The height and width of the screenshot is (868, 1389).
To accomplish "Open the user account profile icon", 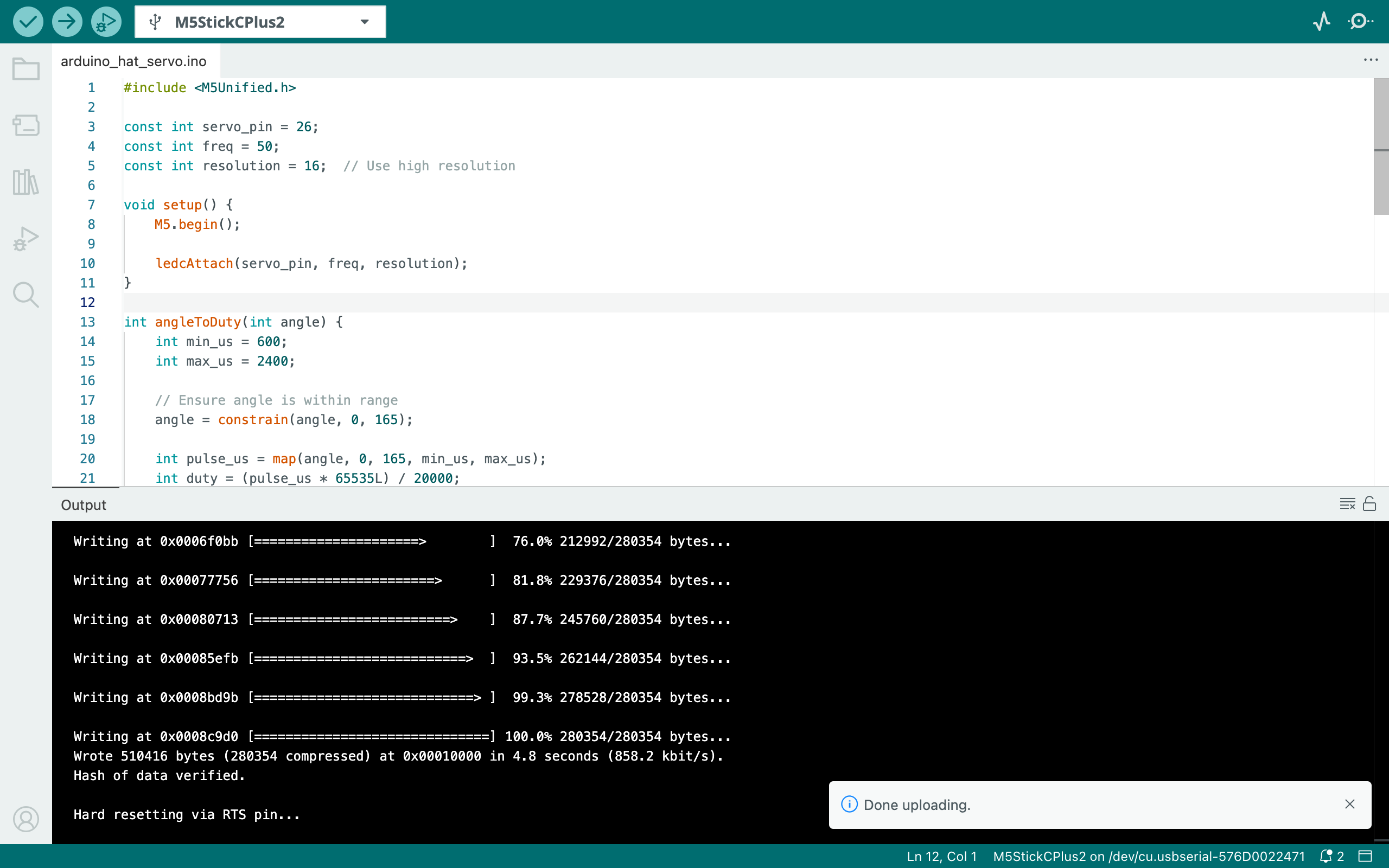I will tap(26, 819).
